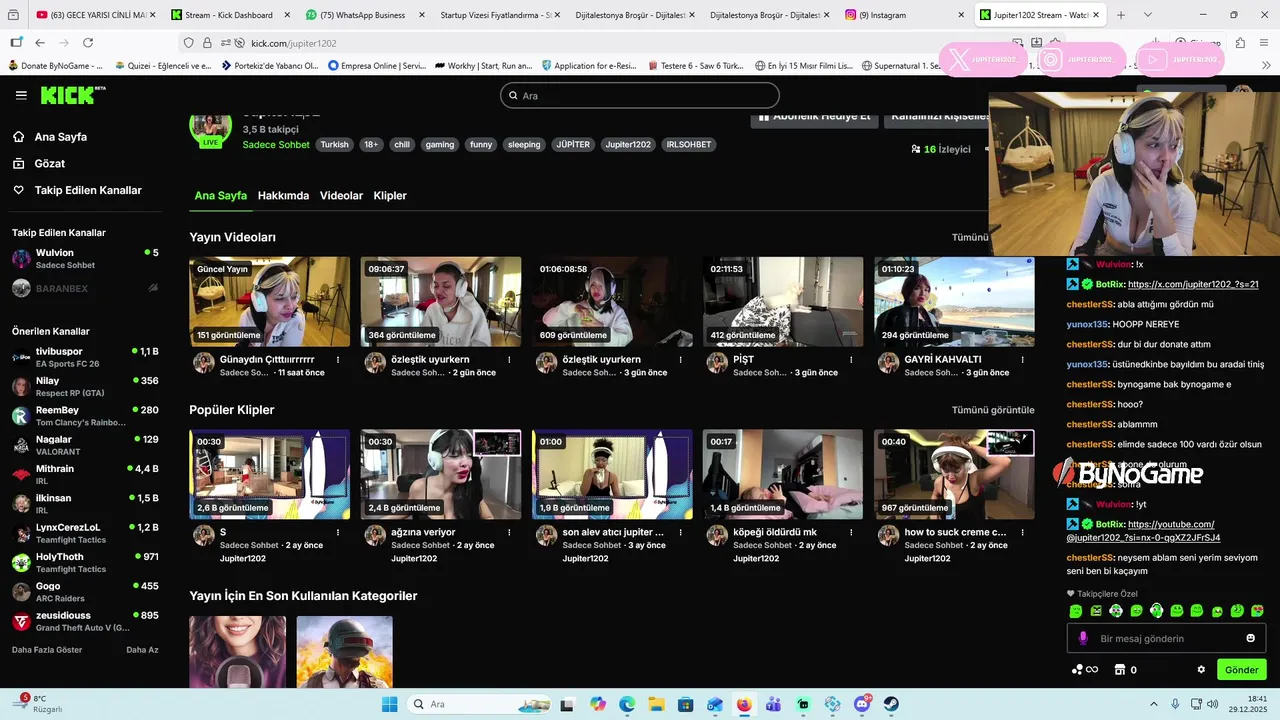The width and height of the screenshot is (1280, 720).
Task: Open the Kick hamburger sidebar menu
Action: coord(21,95)
